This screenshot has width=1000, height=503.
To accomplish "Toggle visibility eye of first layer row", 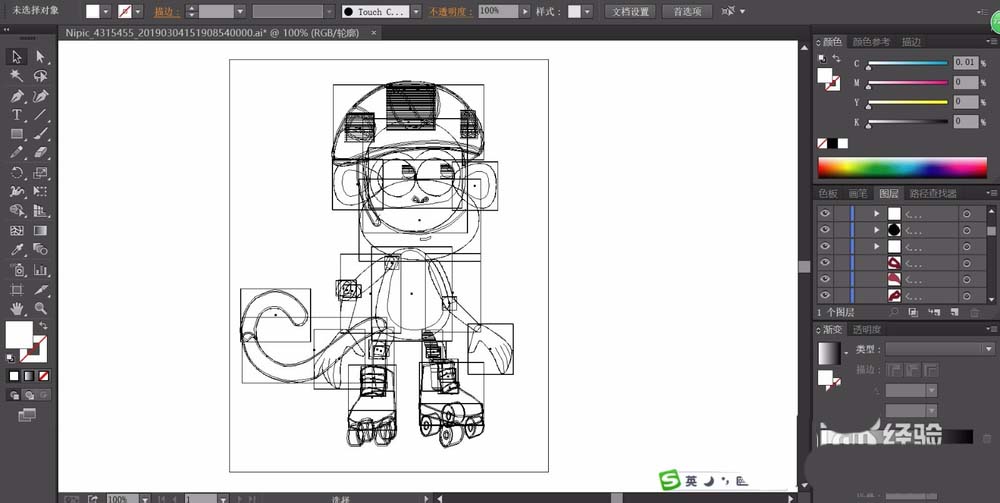I will (825, 213).
